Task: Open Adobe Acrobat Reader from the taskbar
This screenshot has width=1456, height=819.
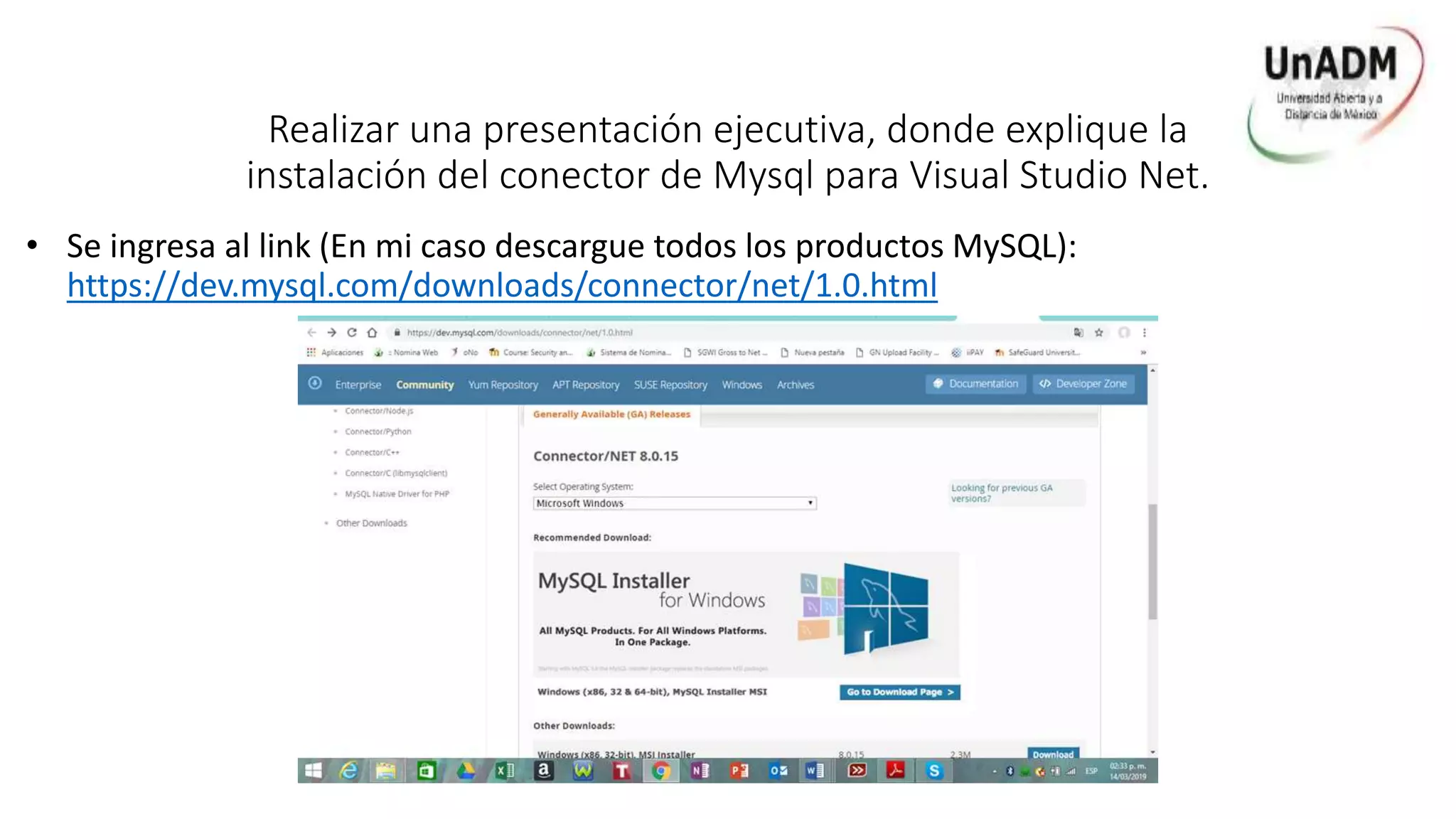Action: [895, 771]
